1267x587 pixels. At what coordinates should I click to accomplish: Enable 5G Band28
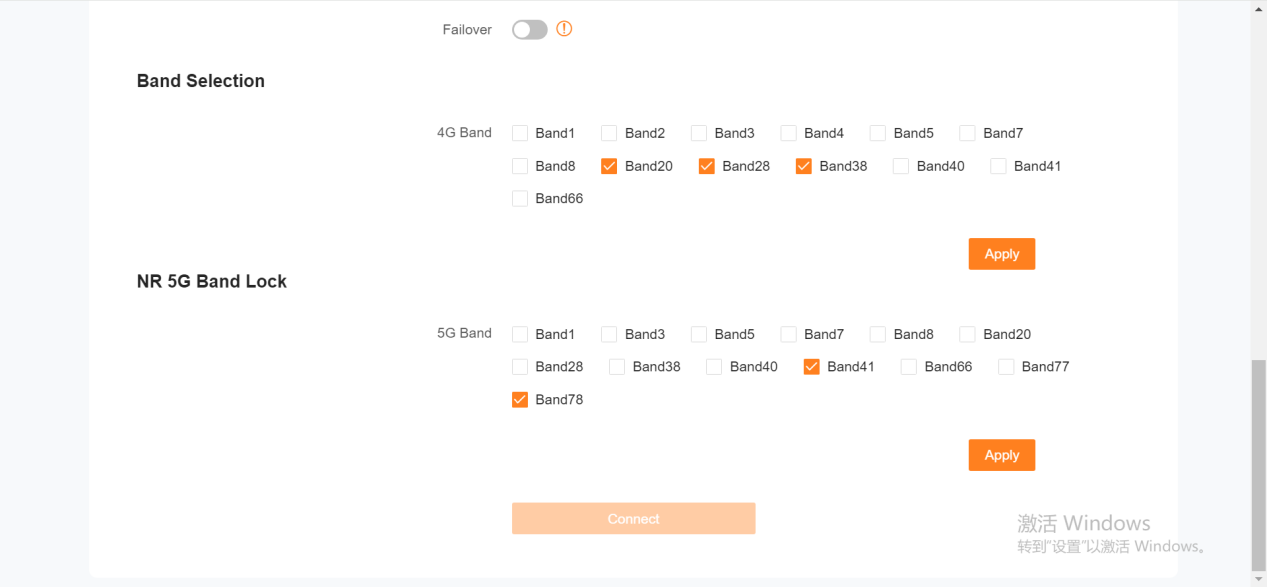pyautogui.click(x=520, y=367)
